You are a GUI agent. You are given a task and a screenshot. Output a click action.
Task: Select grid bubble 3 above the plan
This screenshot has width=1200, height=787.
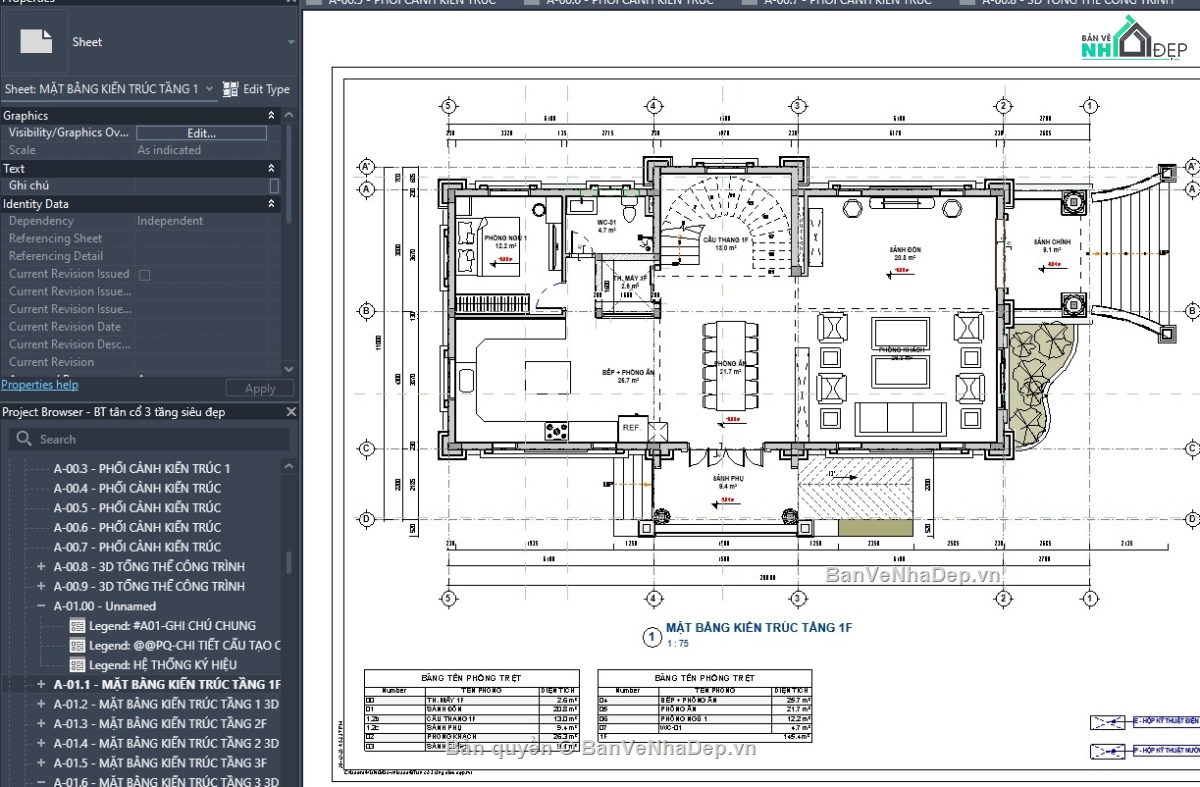(798, 105)
